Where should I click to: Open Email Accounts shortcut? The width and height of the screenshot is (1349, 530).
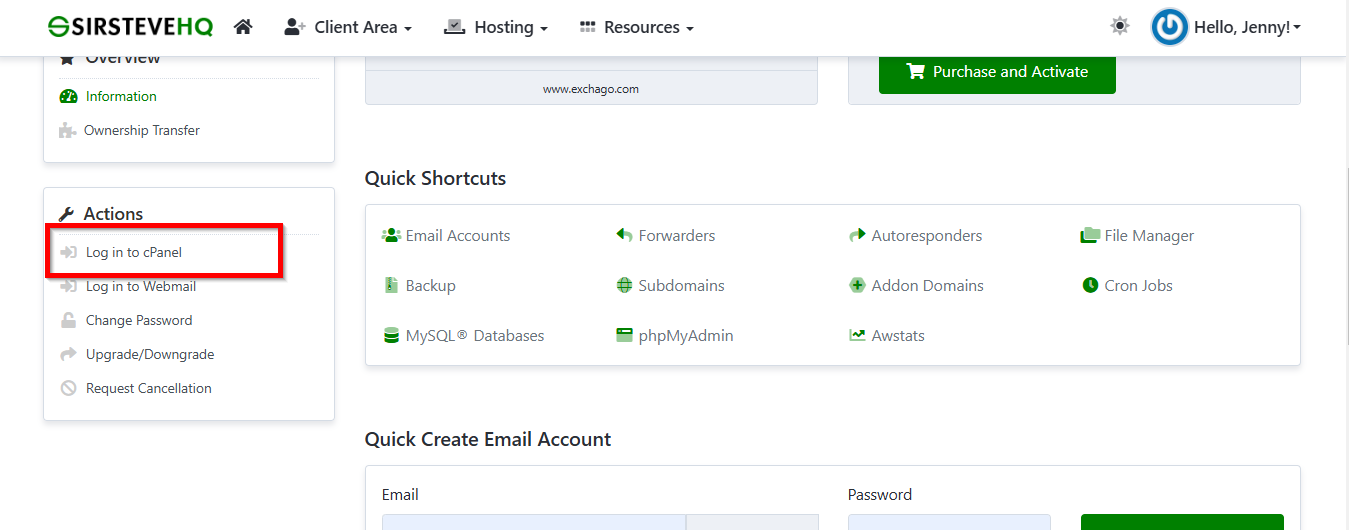pos(458,236)
